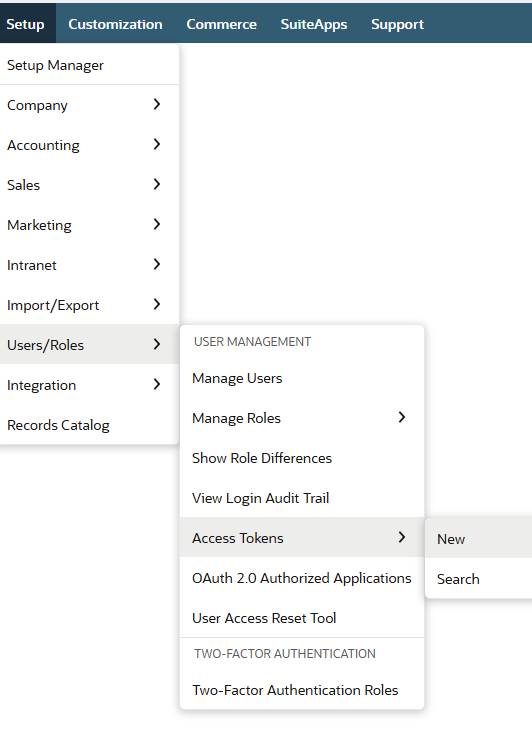Open Records Catalog
Image resolution: width=532 pixels, height=743 pixels.
[x=89, y=425]
